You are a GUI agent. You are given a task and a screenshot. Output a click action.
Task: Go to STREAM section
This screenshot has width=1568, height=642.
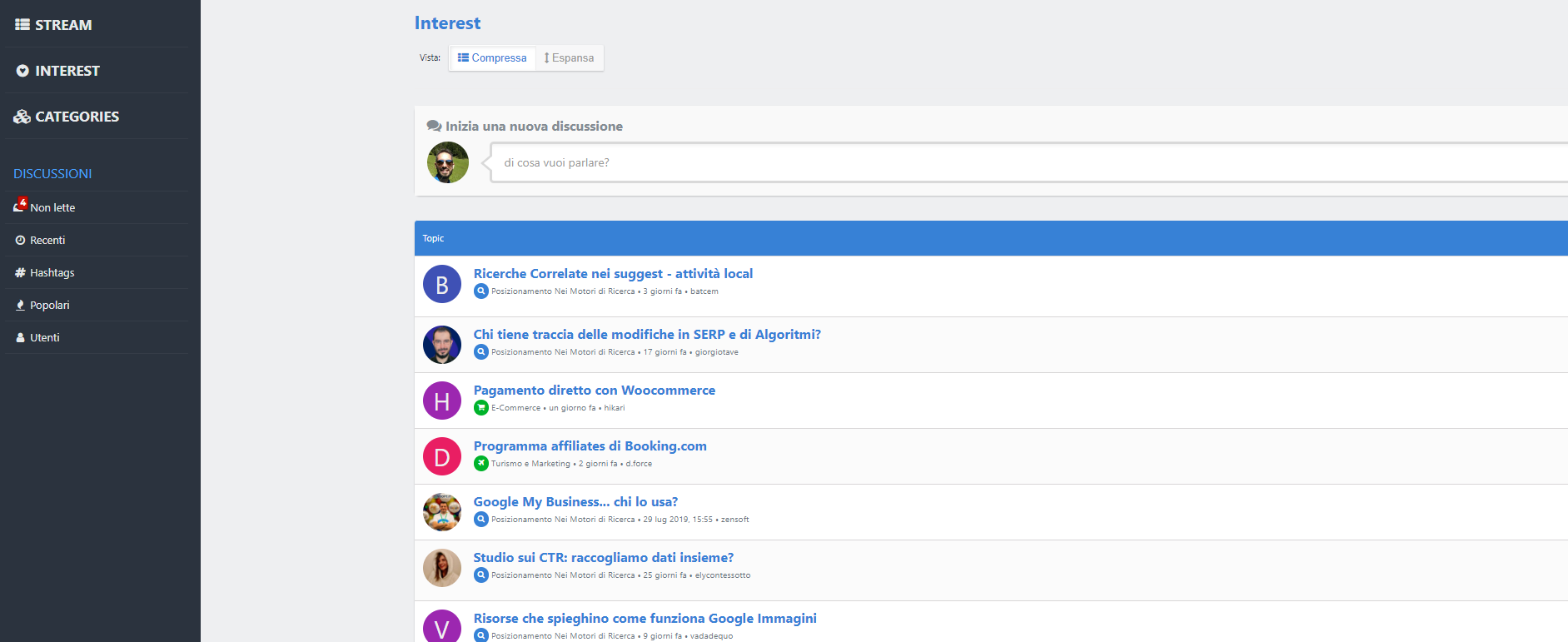tap(63, 25)
